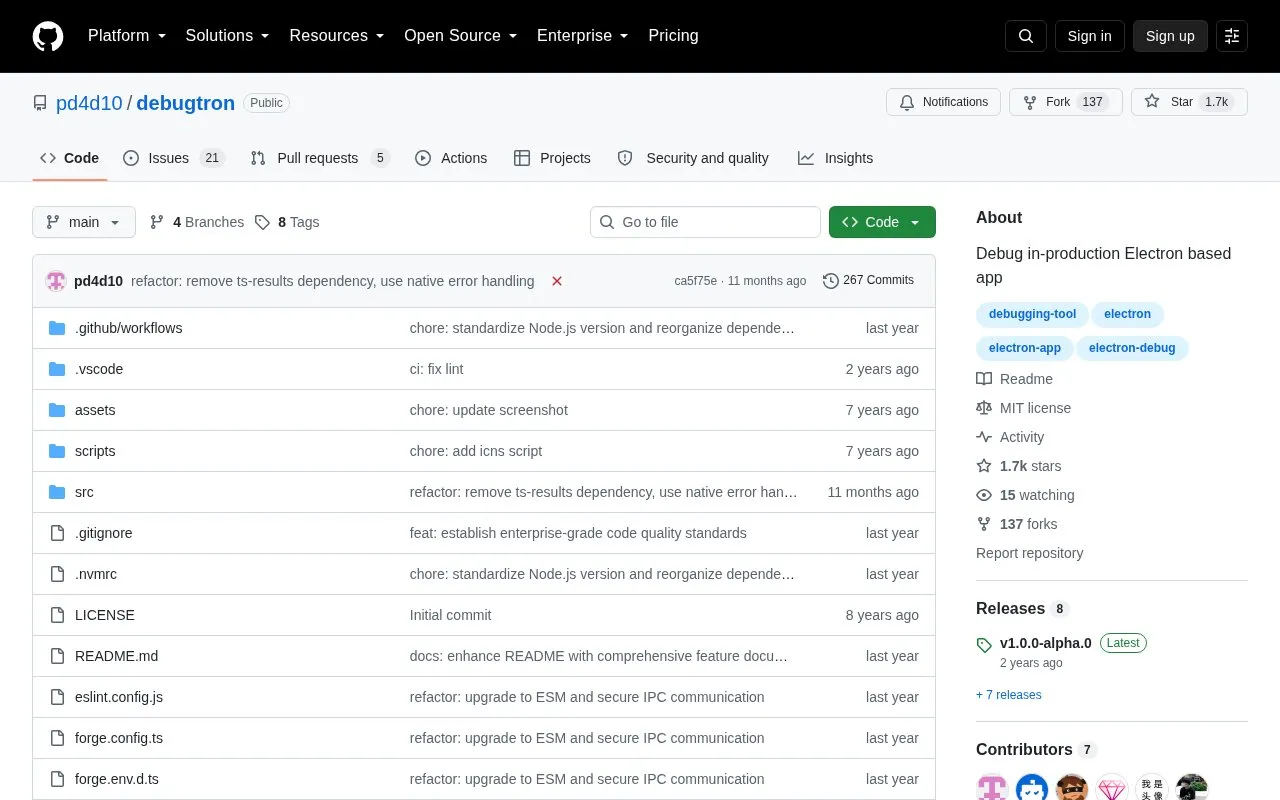The height and width of the screenshot is (800, 1280).
Task: Open the assets folder
Action: 95,410
